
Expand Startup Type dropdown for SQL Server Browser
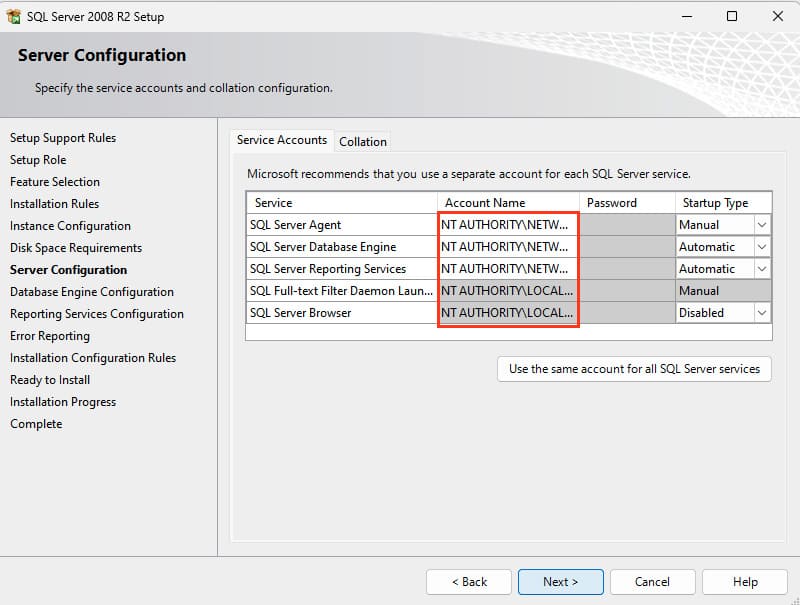[761, 313]
